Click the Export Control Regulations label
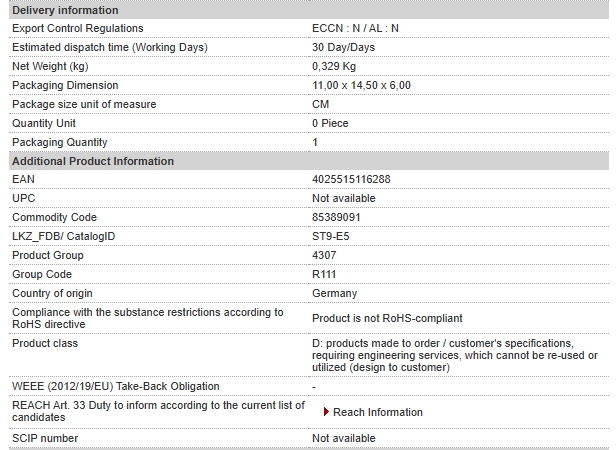Screen dimensions: 616x450 click(78, 28)
